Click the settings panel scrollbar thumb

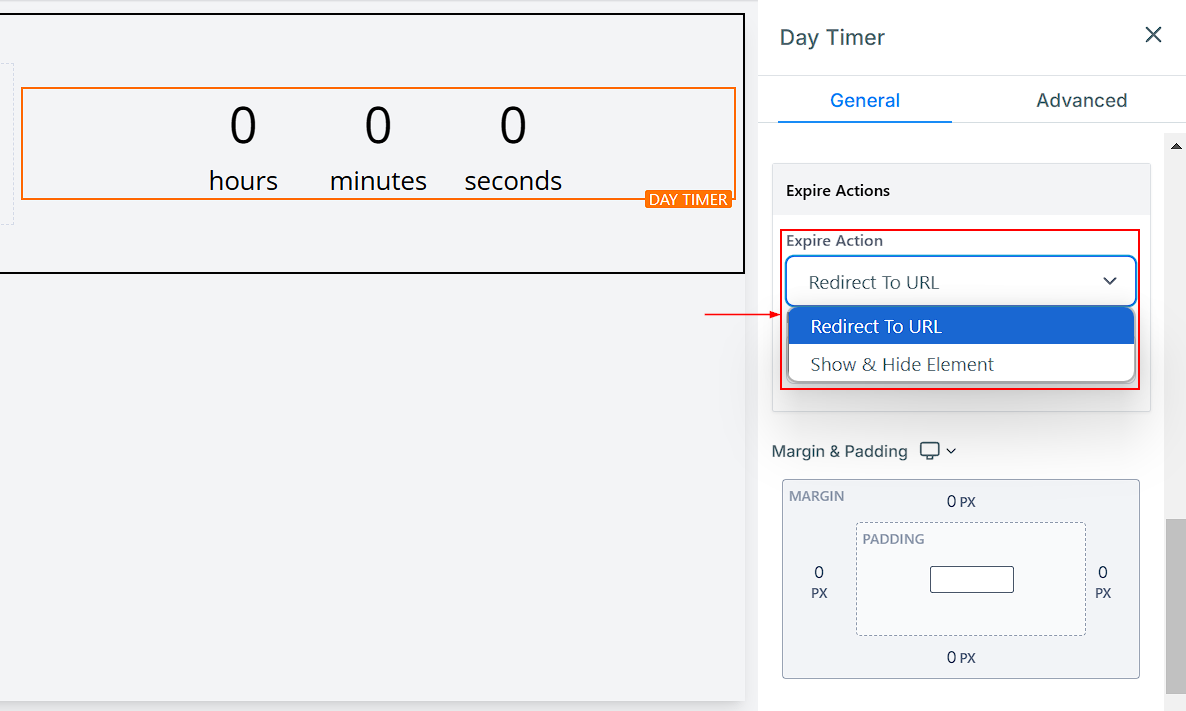pos(1176,605)
